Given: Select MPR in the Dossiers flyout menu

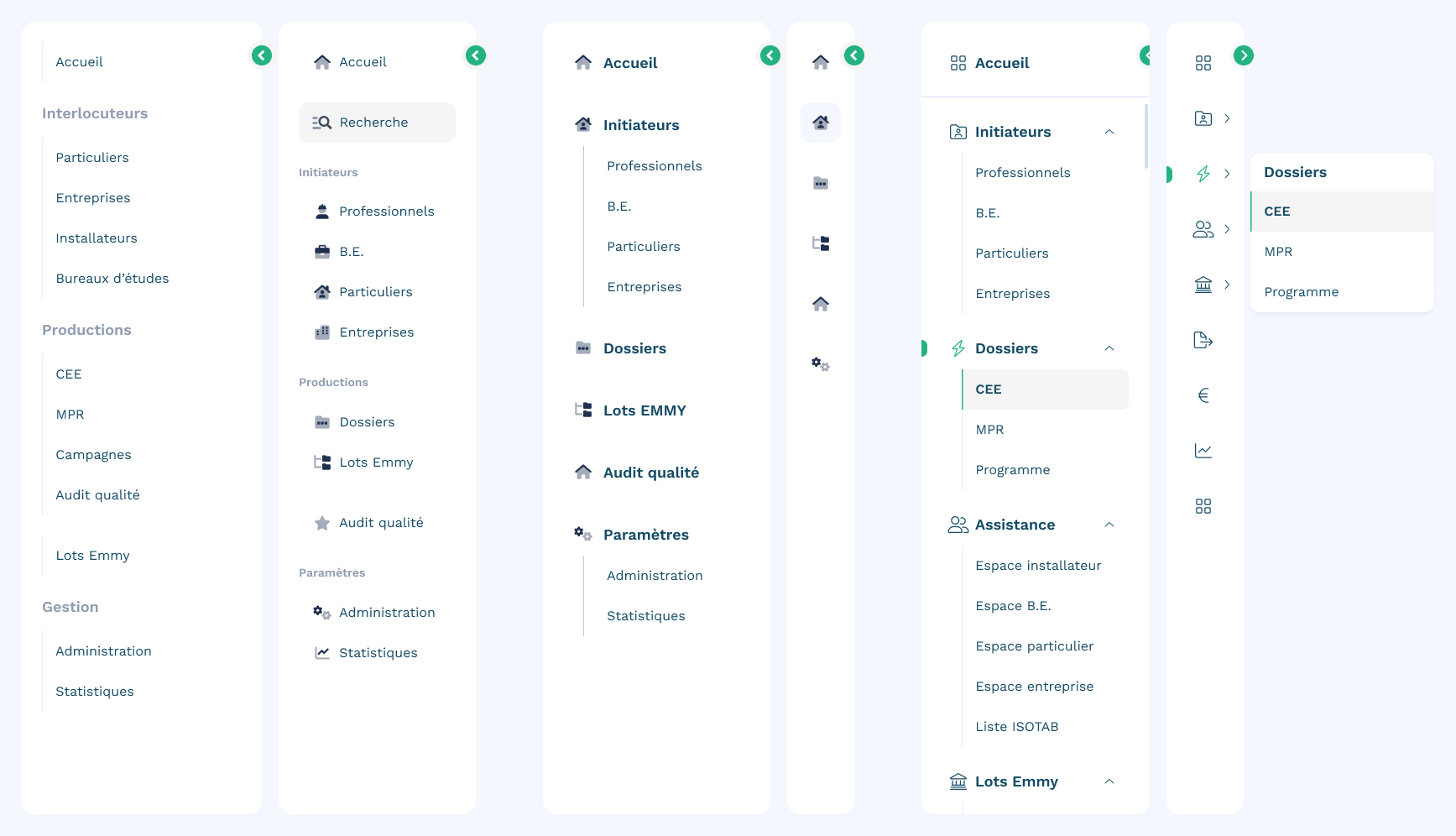Looking at the screenshot, I should pyautogui.click(x=1278, y=252).
